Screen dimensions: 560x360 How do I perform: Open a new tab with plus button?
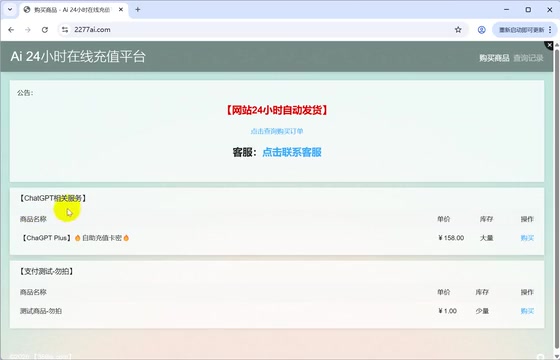[x=138, y=10]
